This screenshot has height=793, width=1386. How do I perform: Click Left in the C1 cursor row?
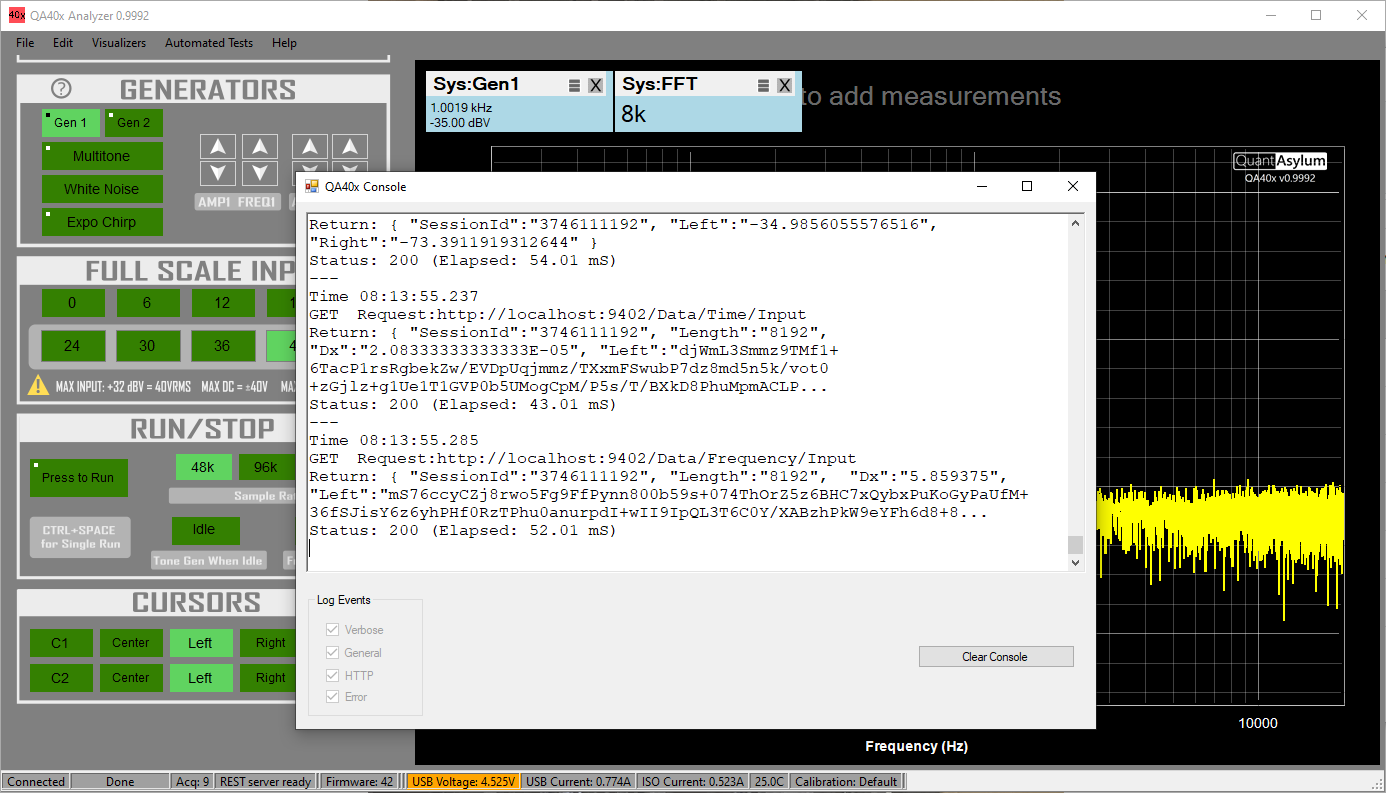point(201,643)
